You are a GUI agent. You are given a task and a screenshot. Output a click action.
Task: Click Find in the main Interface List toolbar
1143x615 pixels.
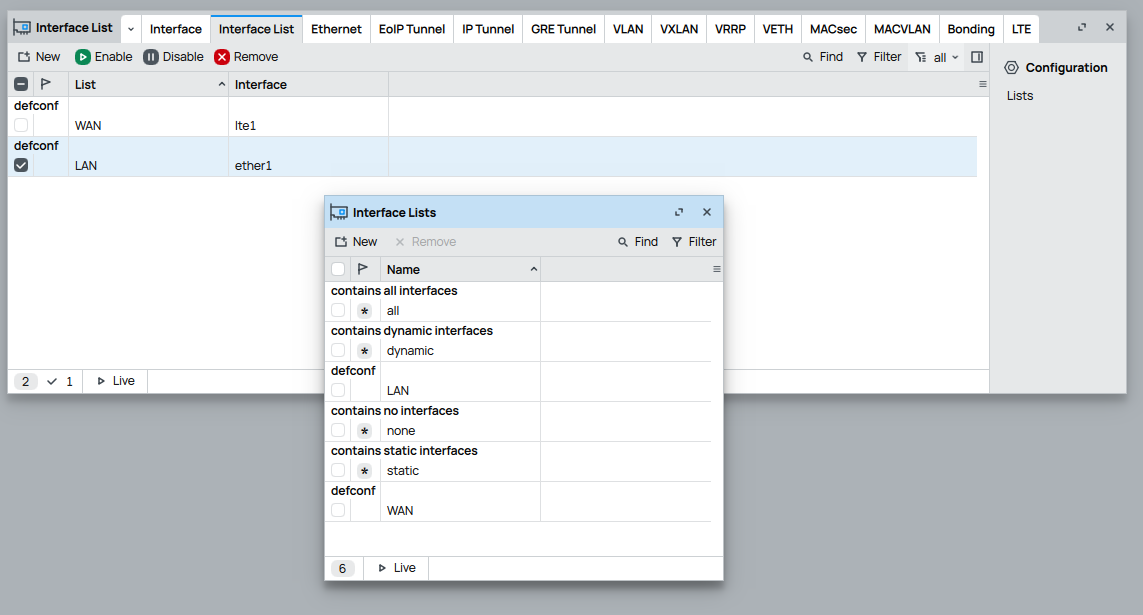pos(823,57)
